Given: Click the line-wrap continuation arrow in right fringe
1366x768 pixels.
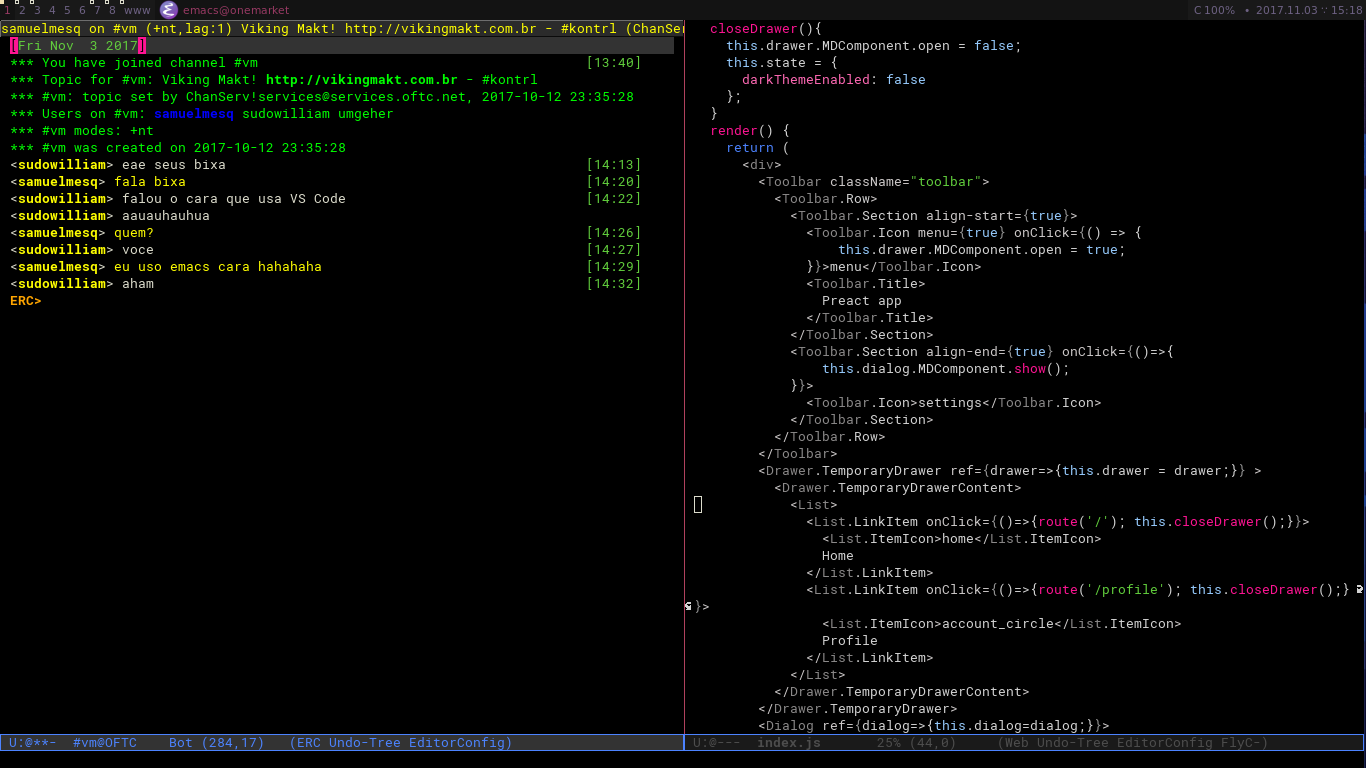Looking at the screenshot, I should (1360, 590).
